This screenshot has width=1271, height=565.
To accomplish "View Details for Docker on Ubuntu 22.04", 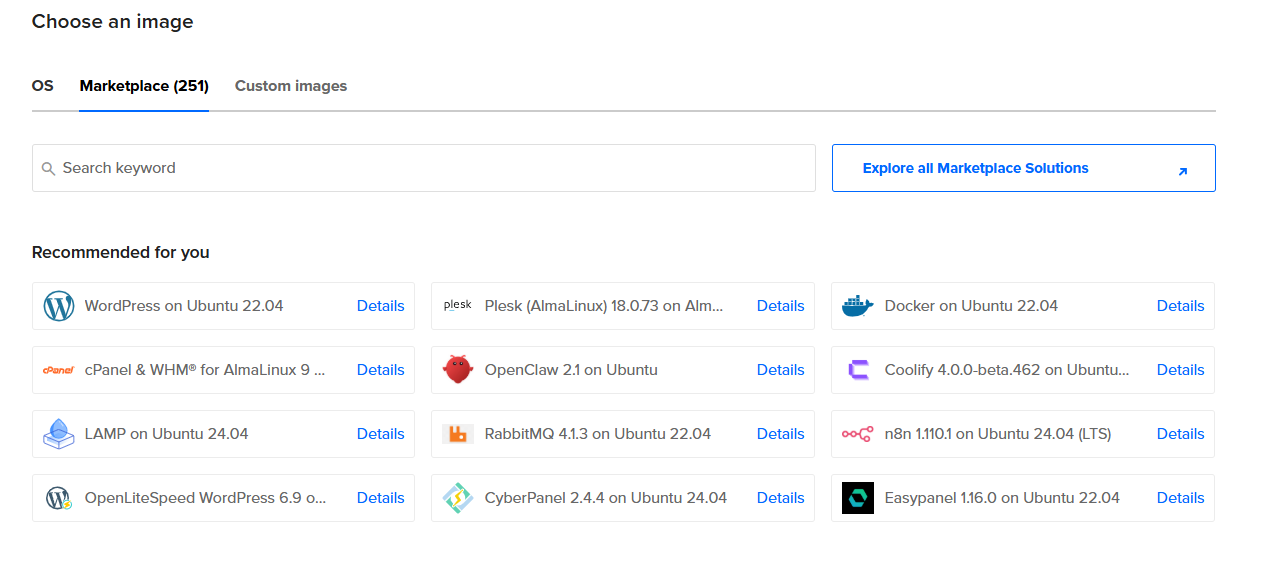I will (x=1180, y=306).
